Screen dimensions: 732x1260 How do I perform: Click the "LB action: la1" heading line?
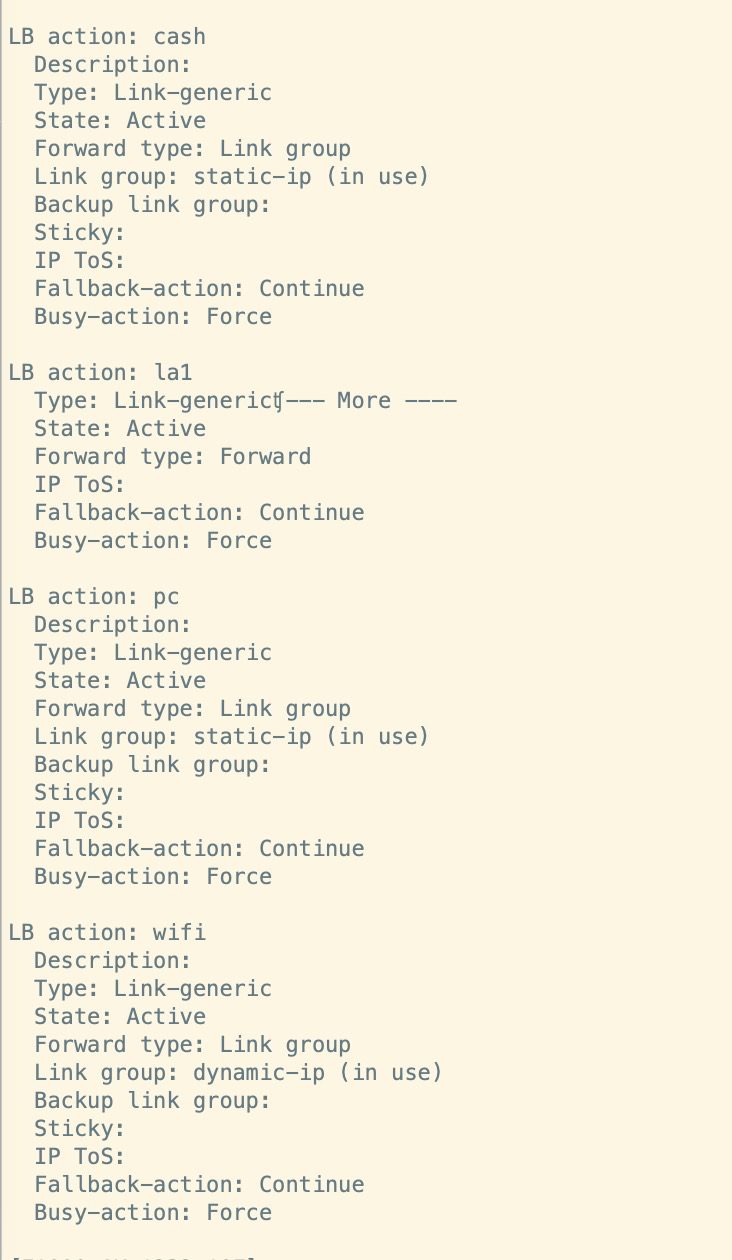[x=100, y=373]
